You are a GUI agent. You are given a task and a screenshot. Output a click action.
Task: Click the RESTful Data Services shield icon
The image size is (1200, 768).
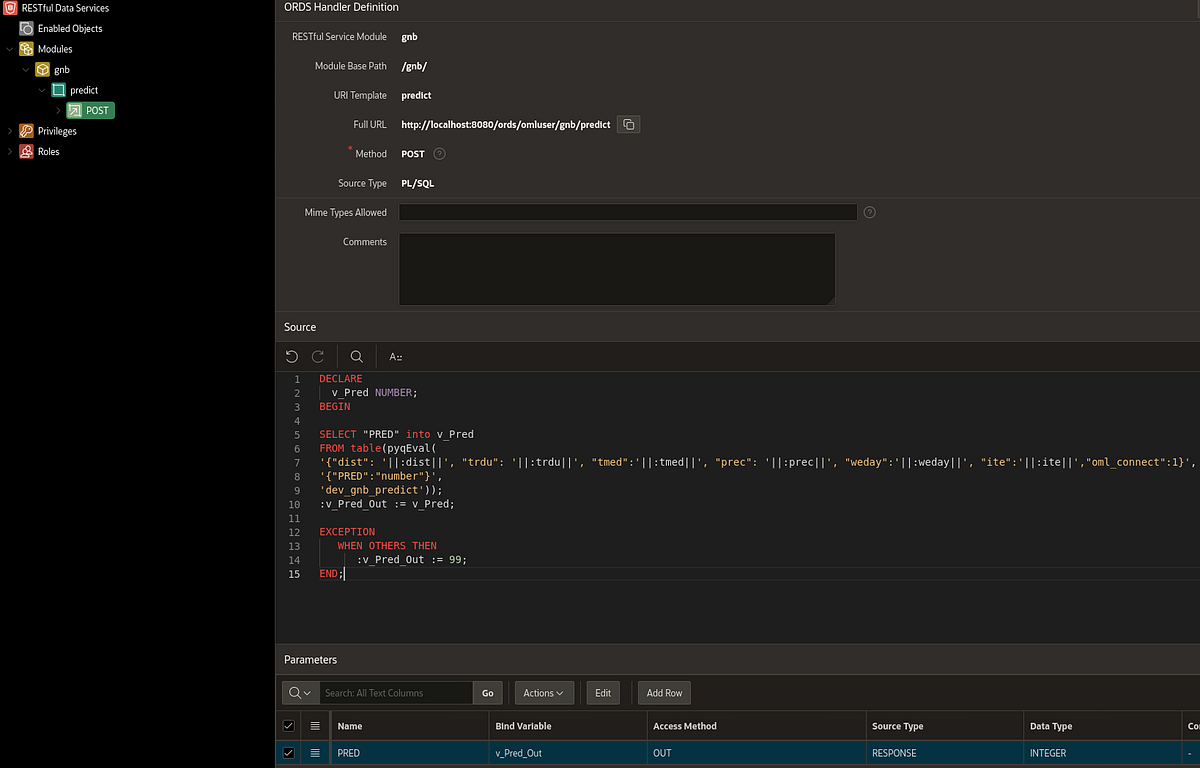coord(12,8)
